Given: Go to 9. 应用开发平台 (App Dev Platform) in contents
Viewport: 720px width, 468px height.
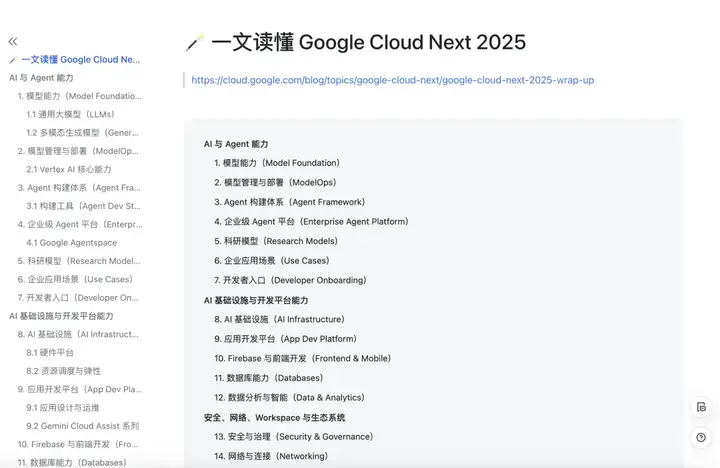Looking at the screenshot, I should (286, 339).
